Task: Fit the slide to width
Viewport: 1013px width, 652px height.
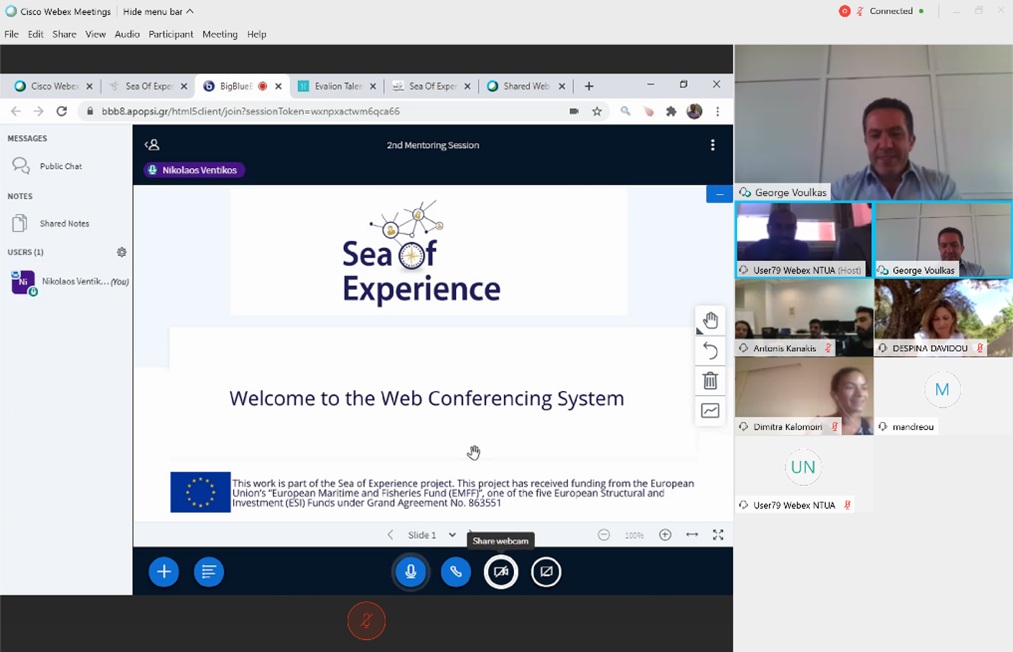Action: (692, 535)
